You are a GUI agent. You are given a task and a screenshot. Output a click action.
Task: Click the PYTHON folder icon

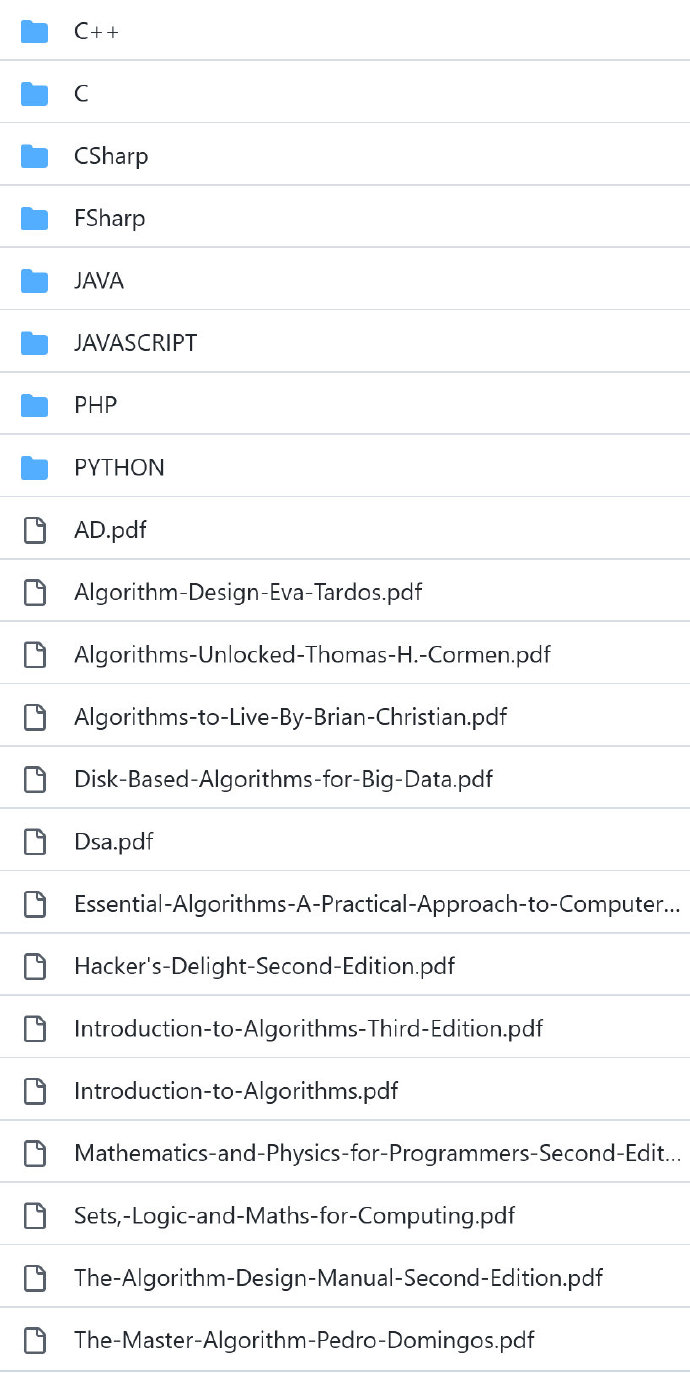click(34, 468)
